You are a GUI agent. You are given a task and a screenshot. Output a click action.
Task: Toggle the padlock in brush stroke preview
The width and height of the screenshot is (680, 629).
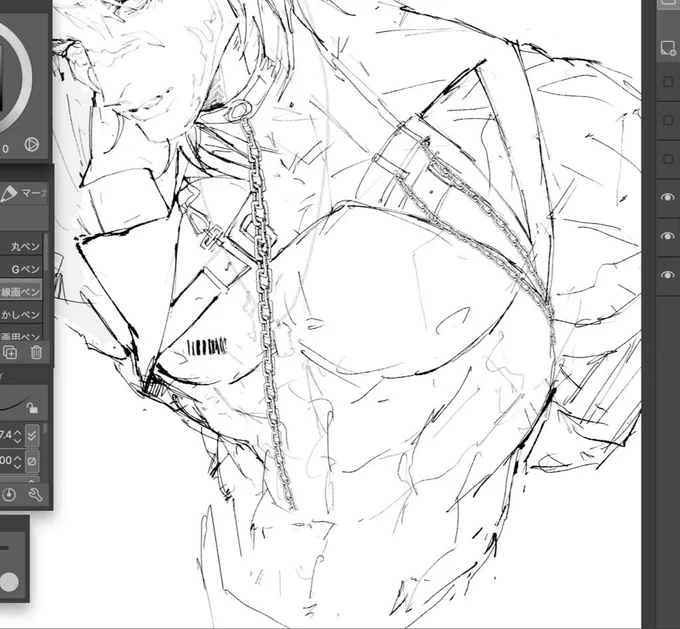coord(32,408)
